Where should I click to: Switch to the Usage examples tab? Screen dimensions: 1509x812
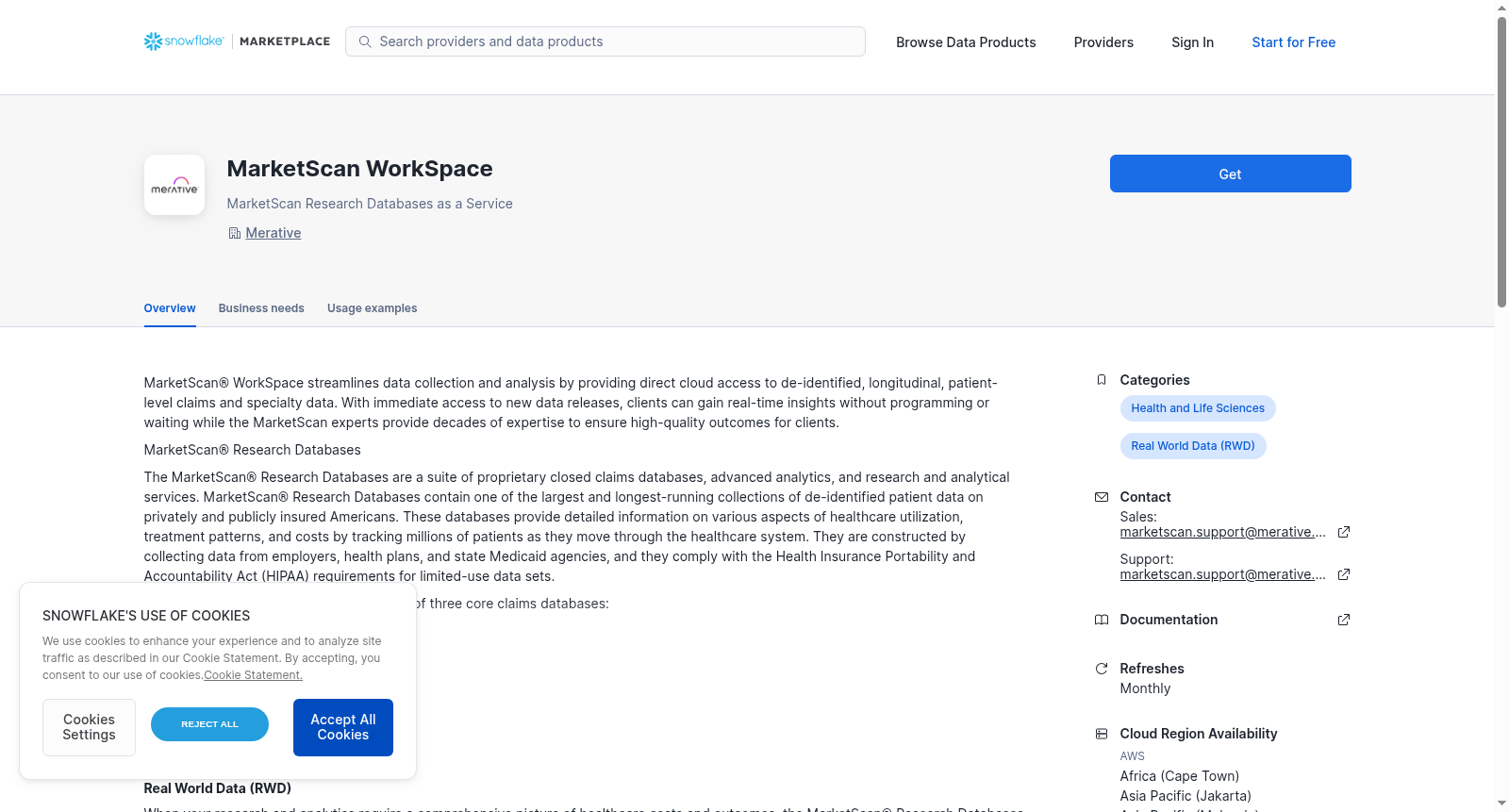click(x=372, y=308)
